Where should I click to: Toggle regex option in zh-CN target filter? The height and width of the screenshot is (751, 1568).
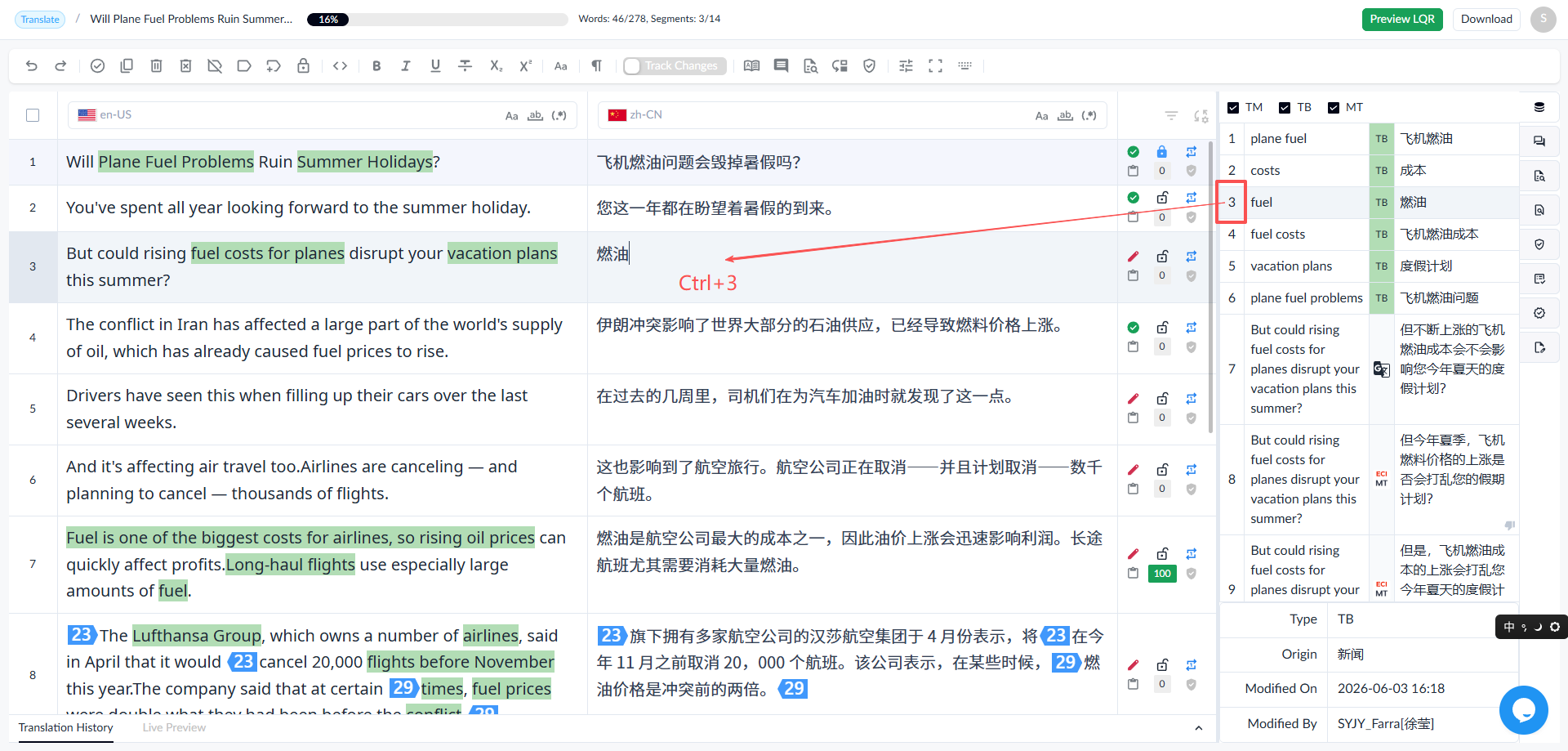(x=1089, y=116)
